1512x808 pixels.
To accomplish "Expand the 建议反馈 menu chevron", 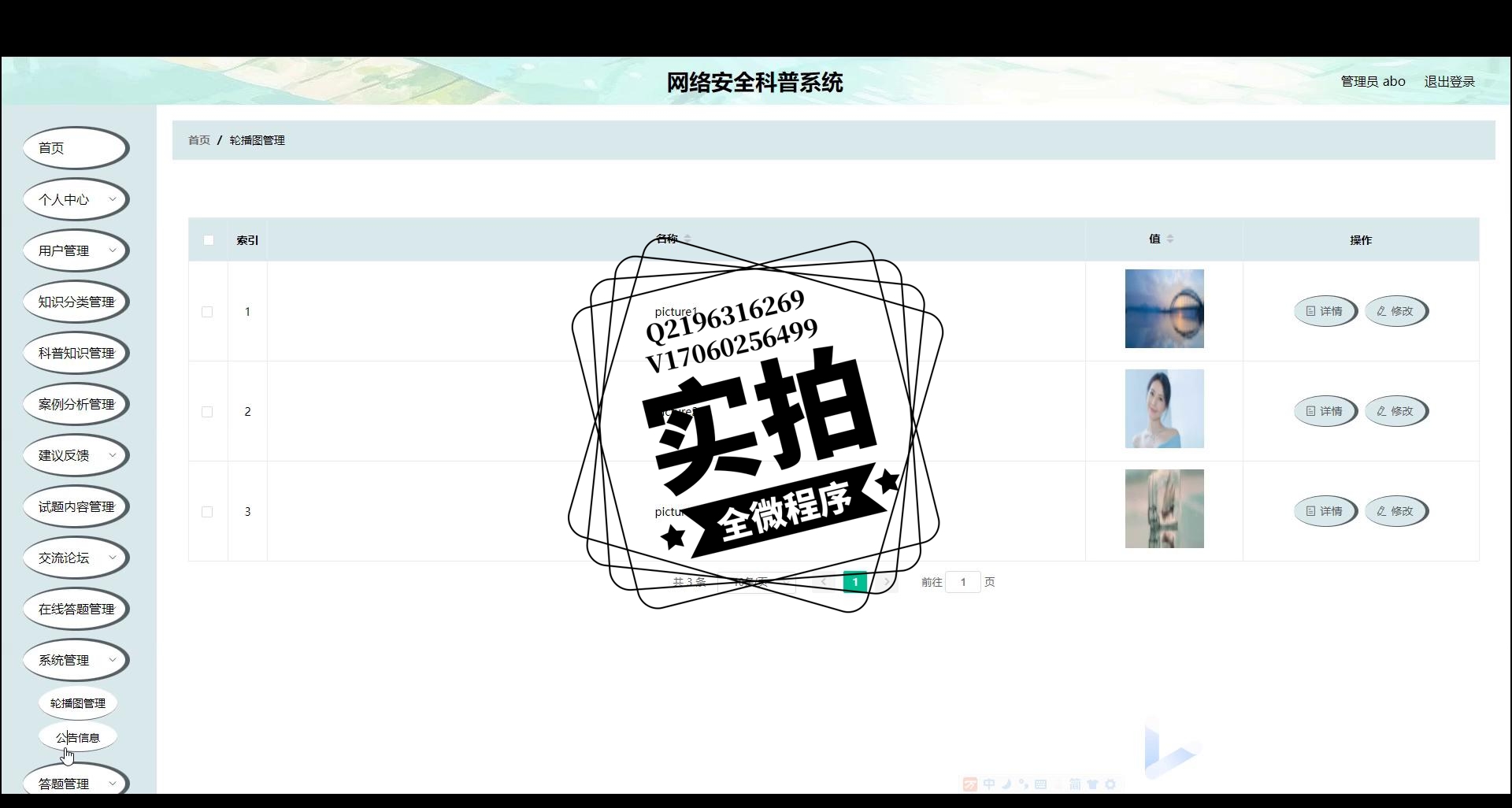I will 113,455.
